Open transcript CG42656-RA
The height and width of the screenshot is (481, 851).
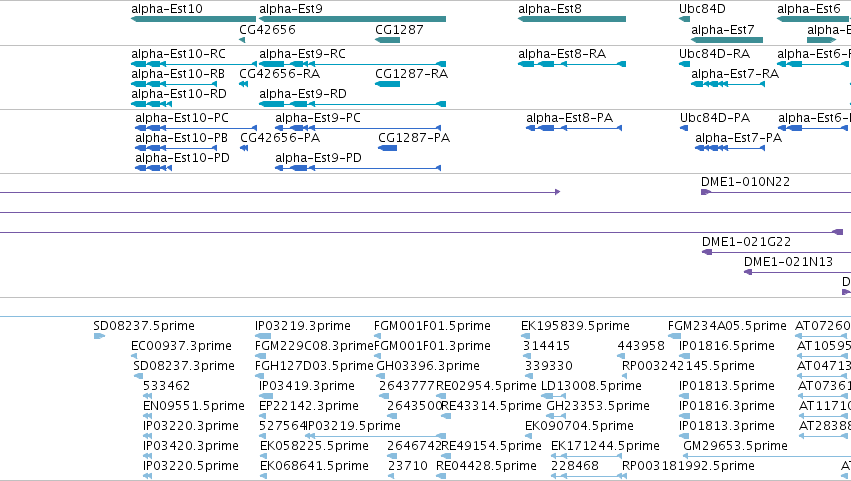point(244,84)
